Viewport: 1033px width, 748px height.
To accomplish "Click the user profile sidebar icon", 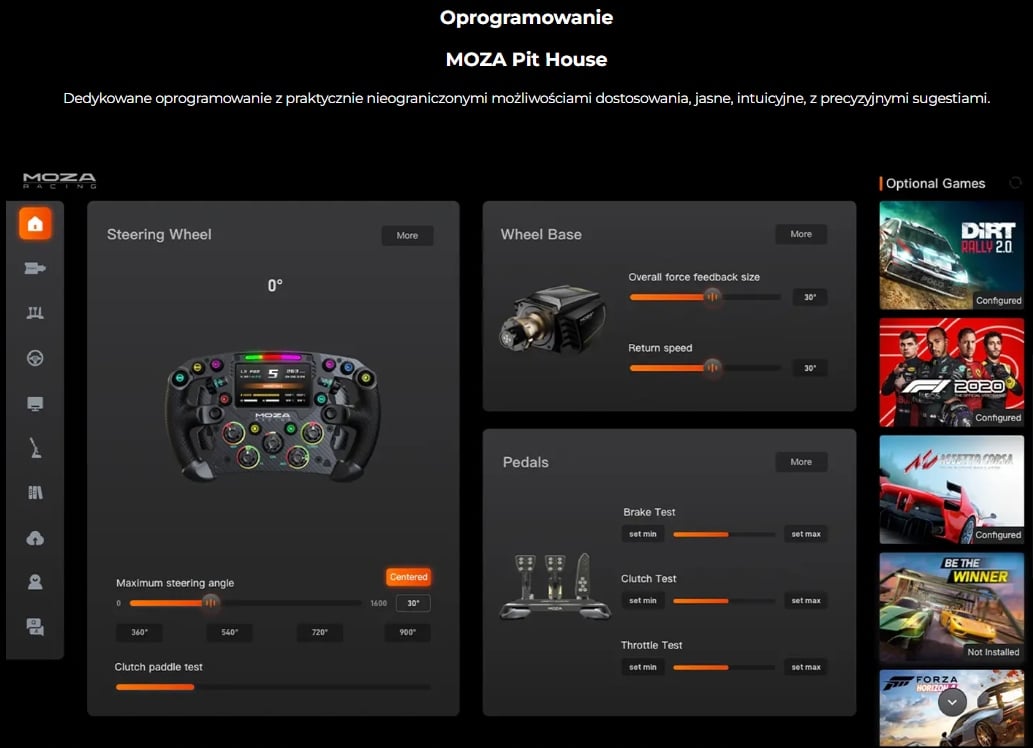I will pos(35,582).
